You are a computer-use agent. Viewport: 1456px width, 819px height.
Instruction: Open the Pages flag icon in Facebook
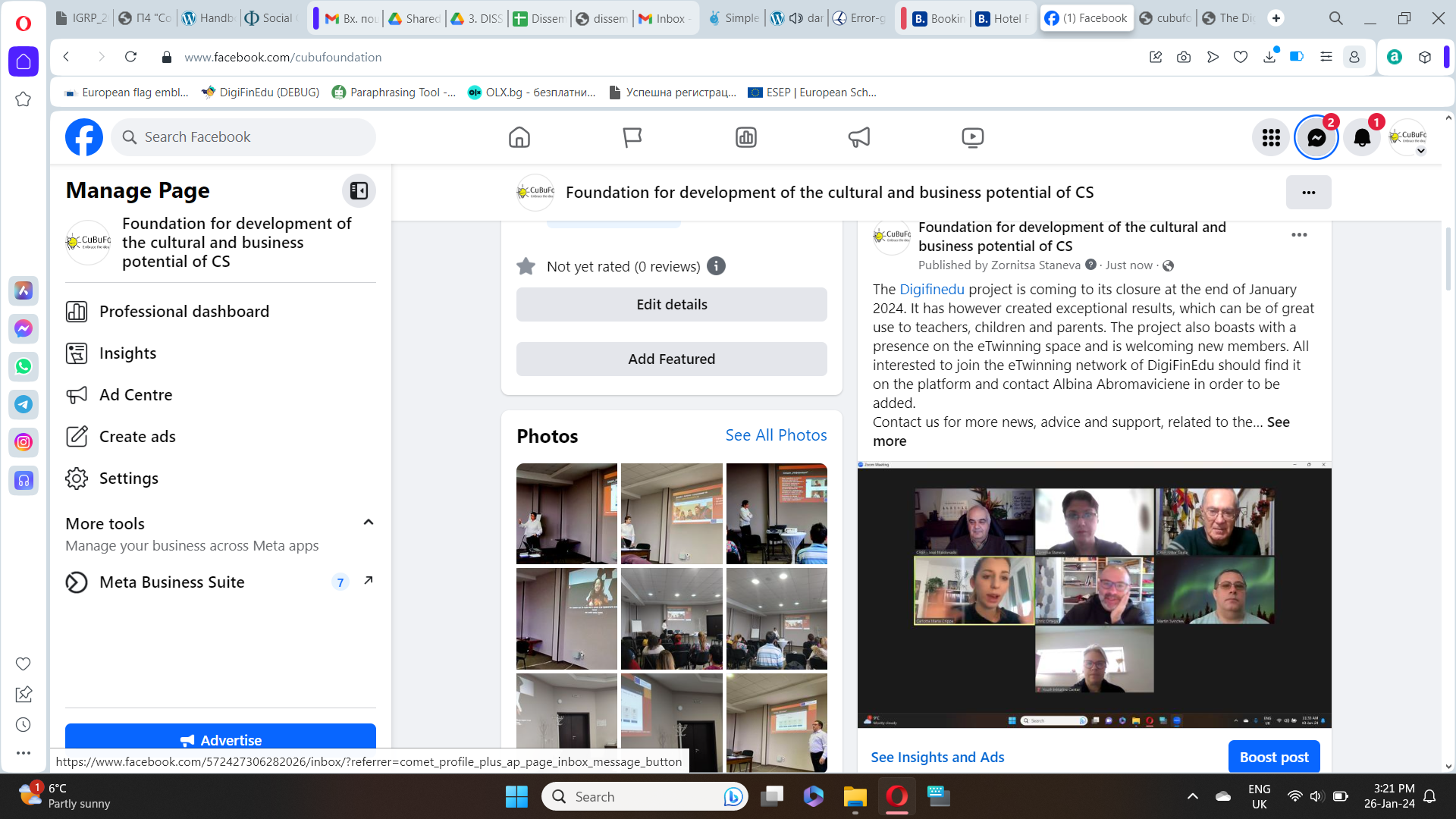coord(632,137)
